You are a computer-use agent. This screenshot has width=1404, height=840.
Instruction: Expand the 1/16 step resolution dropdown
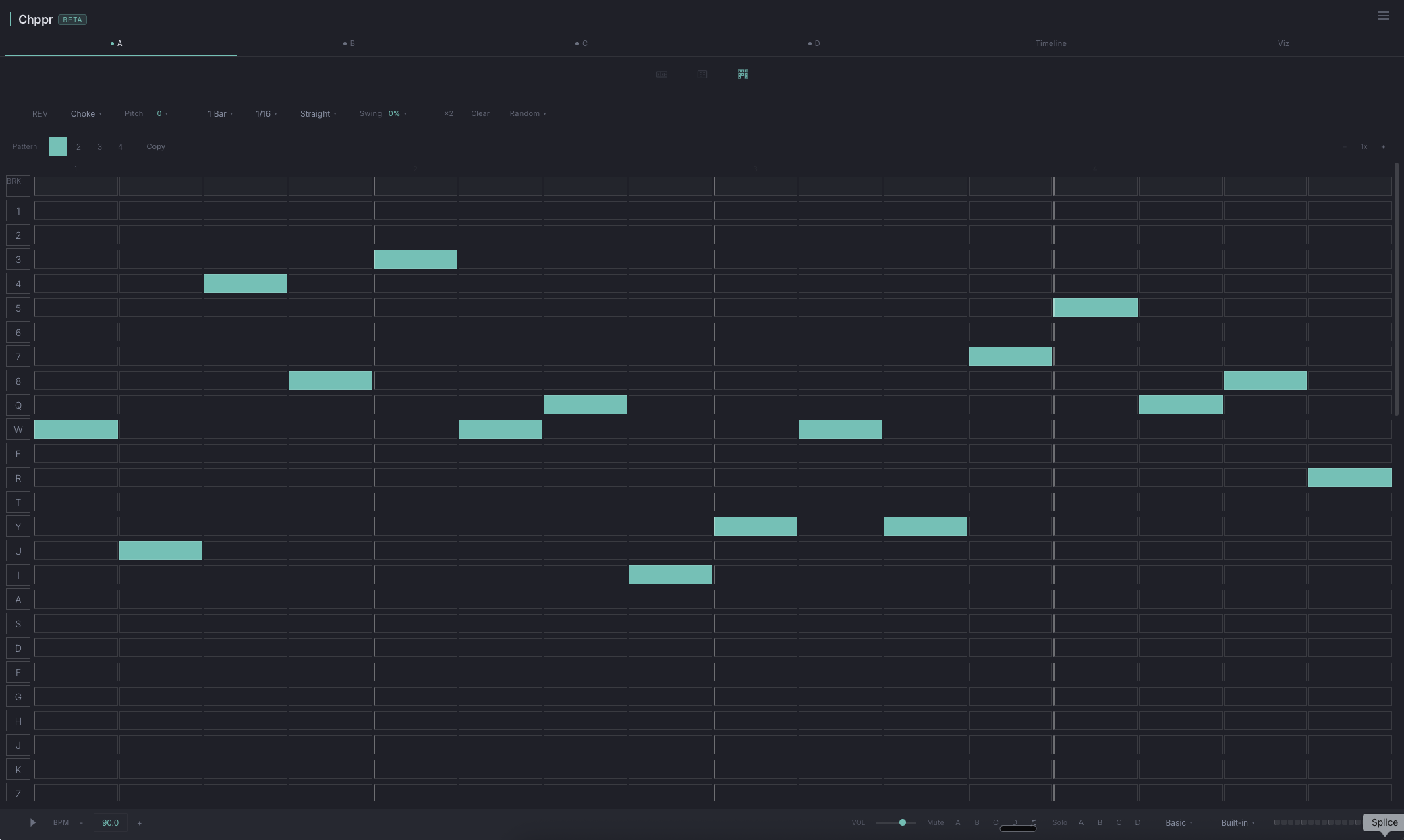266,113
